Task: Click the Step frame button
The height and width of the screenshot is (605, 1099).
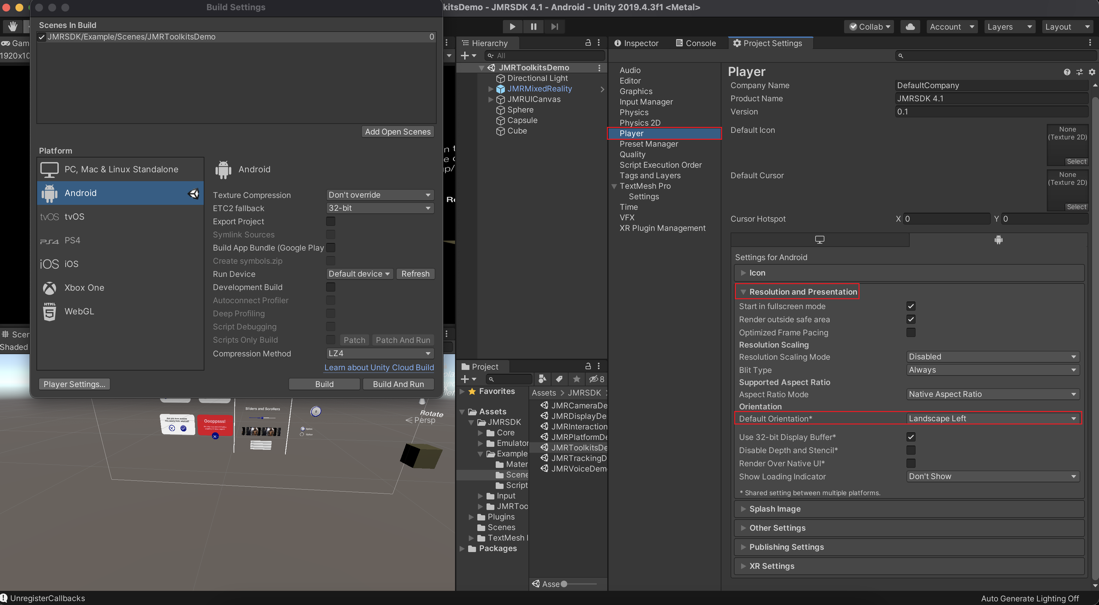Action: [554, 27]
